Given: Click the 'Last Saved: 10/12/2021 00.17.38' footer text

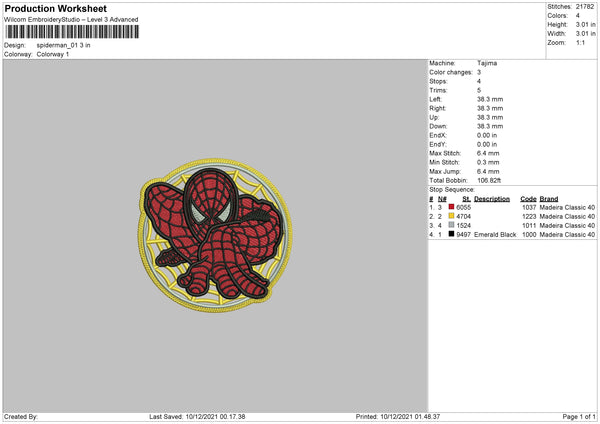Looking at the screenshot, I should pyautogui.click(x=197, y=417).
